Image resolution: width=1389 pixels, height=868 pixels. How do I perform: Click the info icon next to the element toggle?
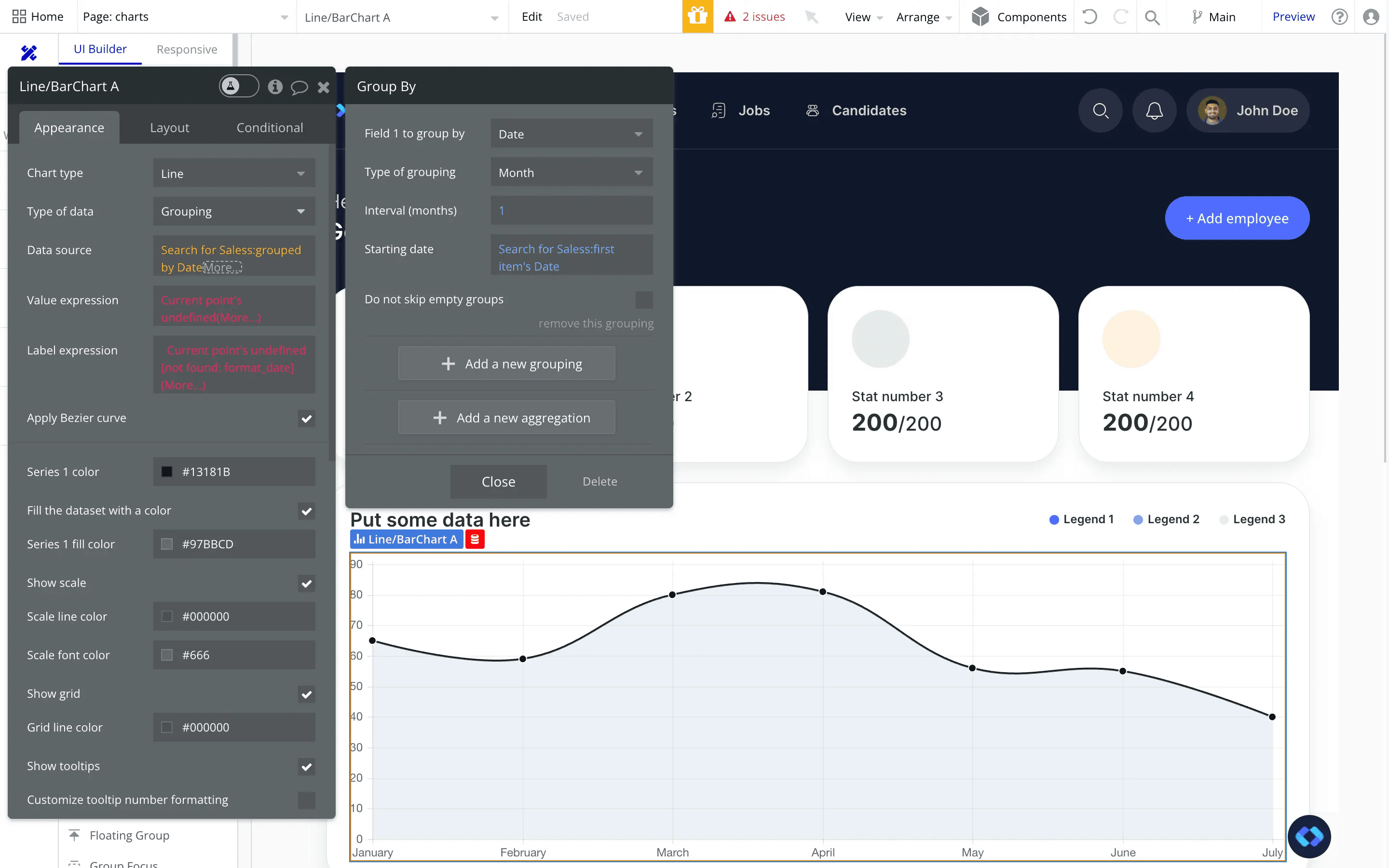[275, 87]
